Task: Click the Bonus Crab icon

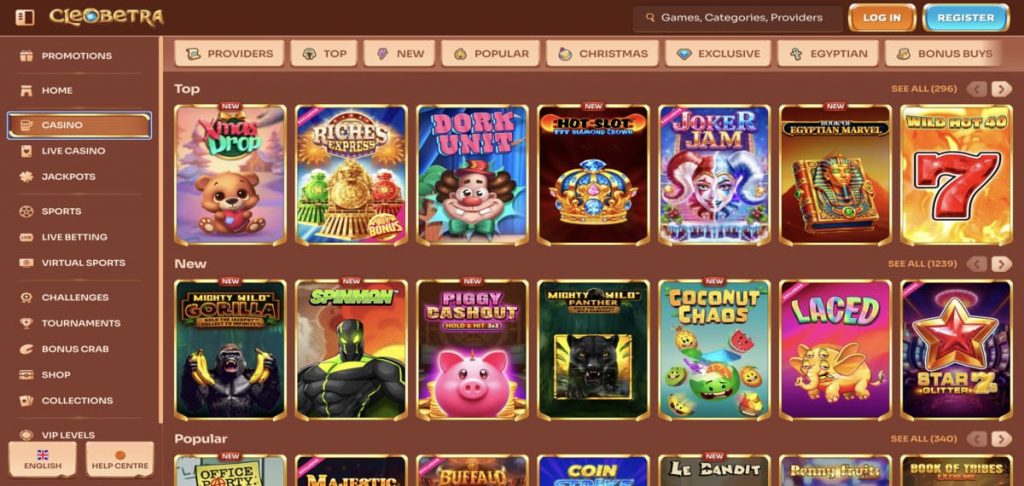Action: click(x=26, y=349)
